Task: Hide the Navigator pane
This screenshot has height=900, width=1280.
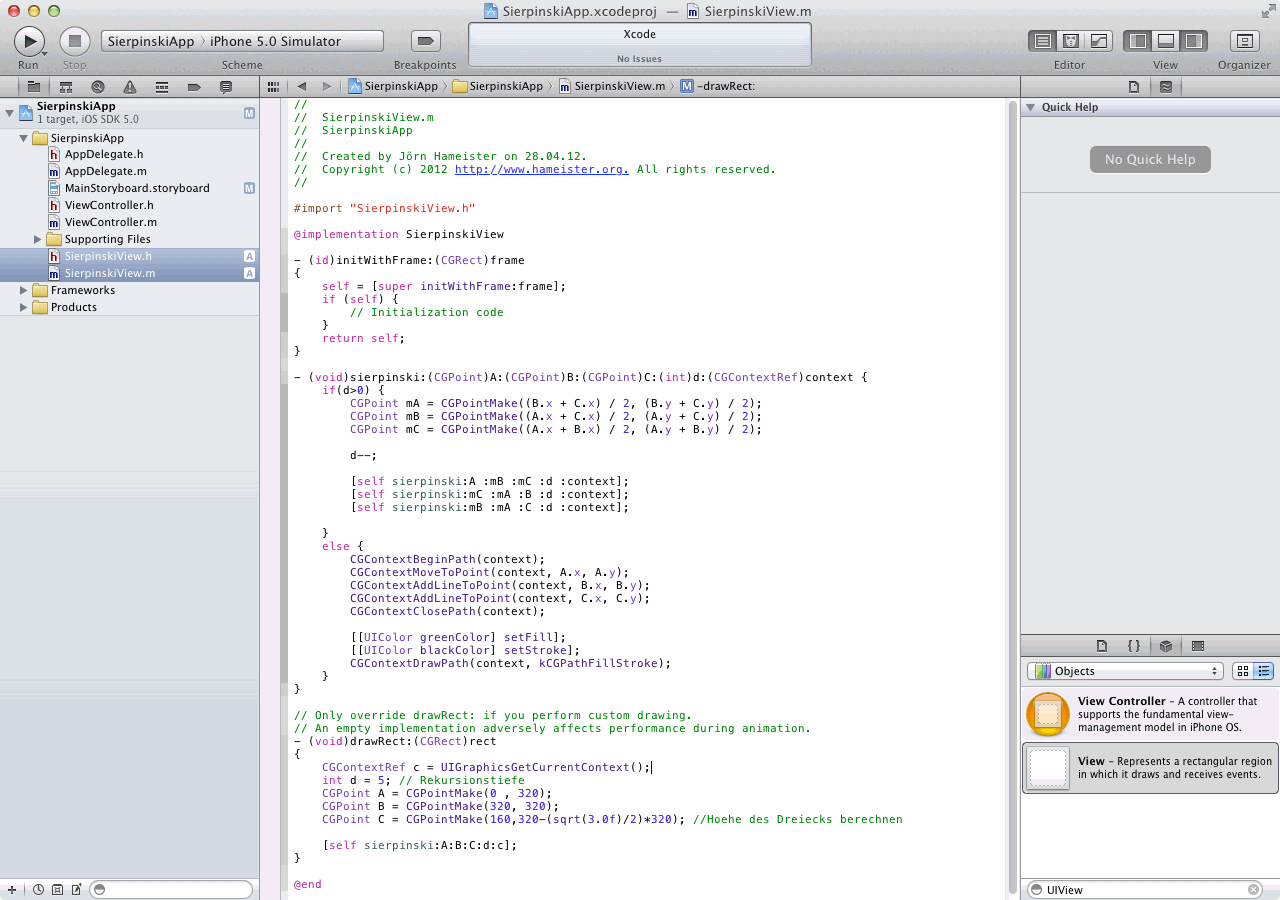Action: [x=1137, y=41]
